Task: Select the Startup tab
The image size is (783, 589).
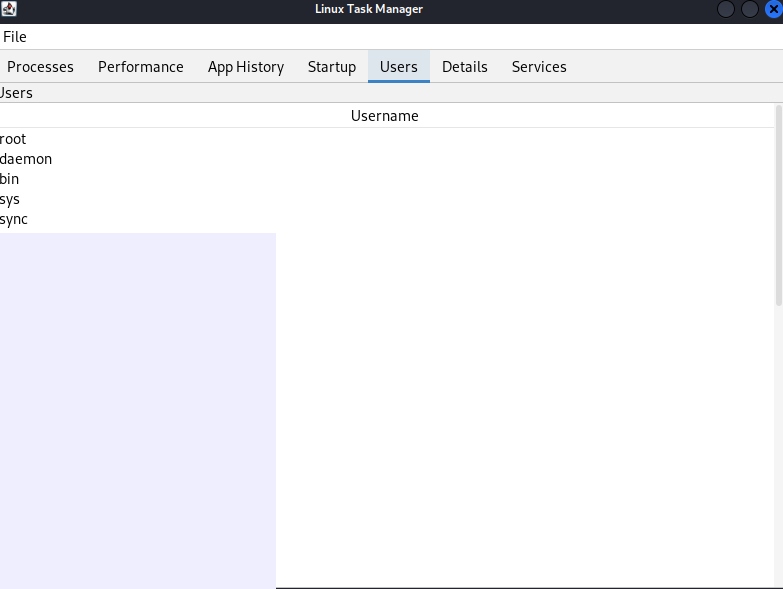Action: click(x=332, y=67)
